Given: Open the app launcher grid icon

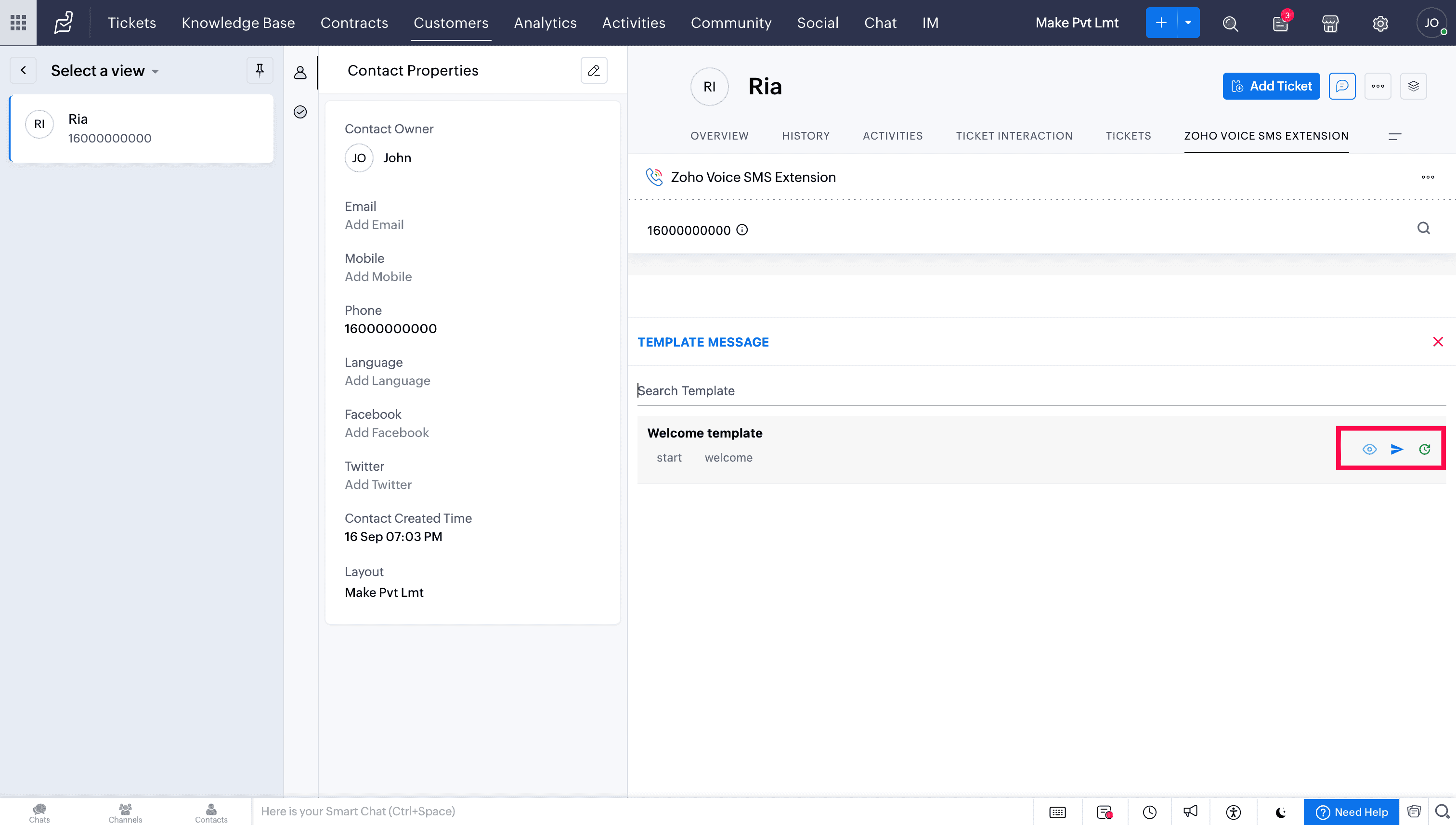Looking at the screenshot, I should 18,23.
